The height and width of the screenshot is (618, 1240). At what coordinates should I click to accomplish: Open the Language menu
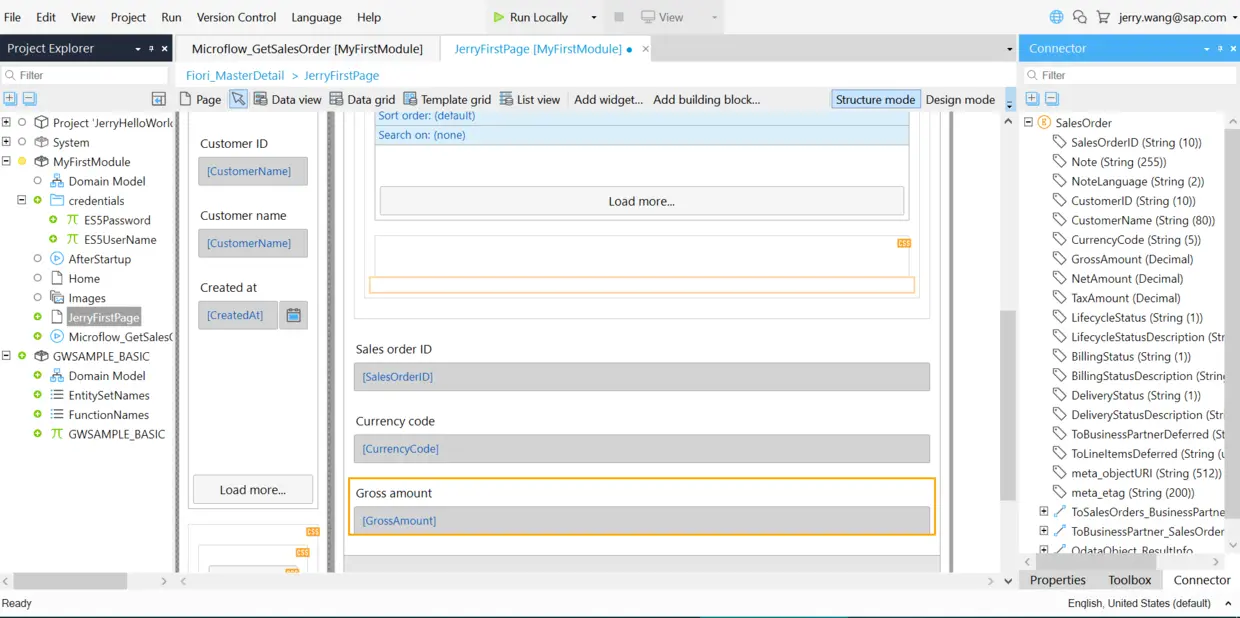click(x=316, y=17)
